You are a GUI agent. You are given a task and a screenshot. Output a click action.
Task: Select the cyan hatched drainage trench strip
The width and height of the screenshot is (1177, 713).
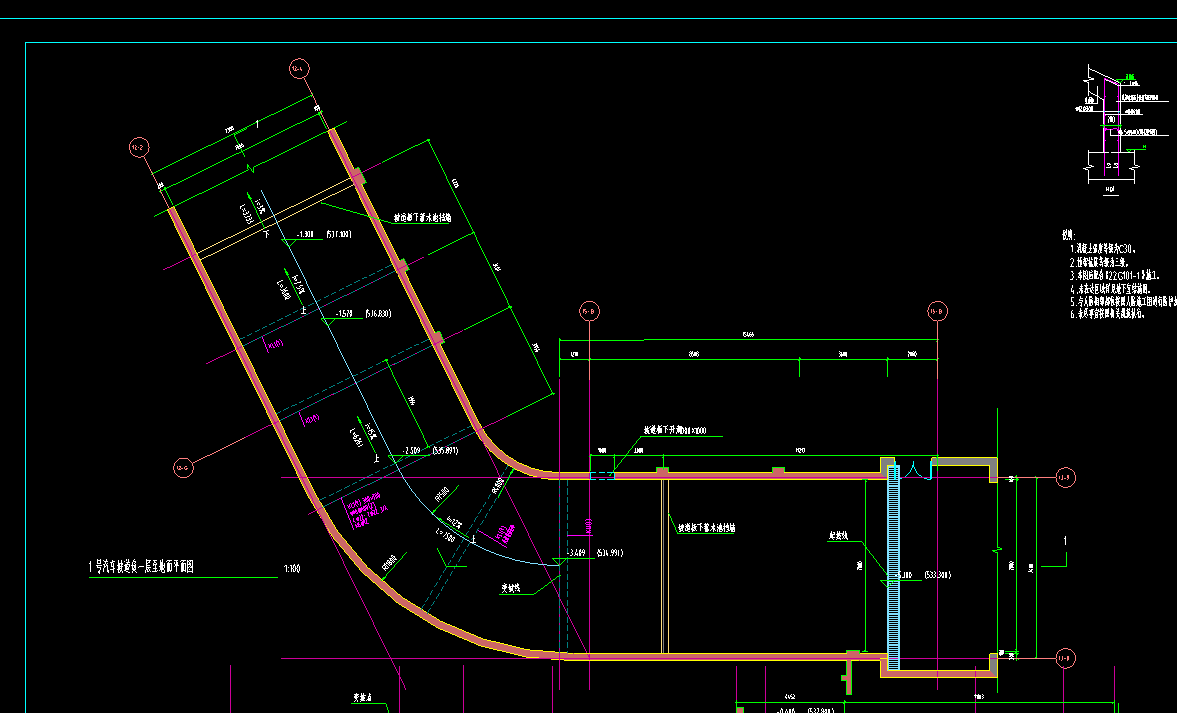pos(893,567)
